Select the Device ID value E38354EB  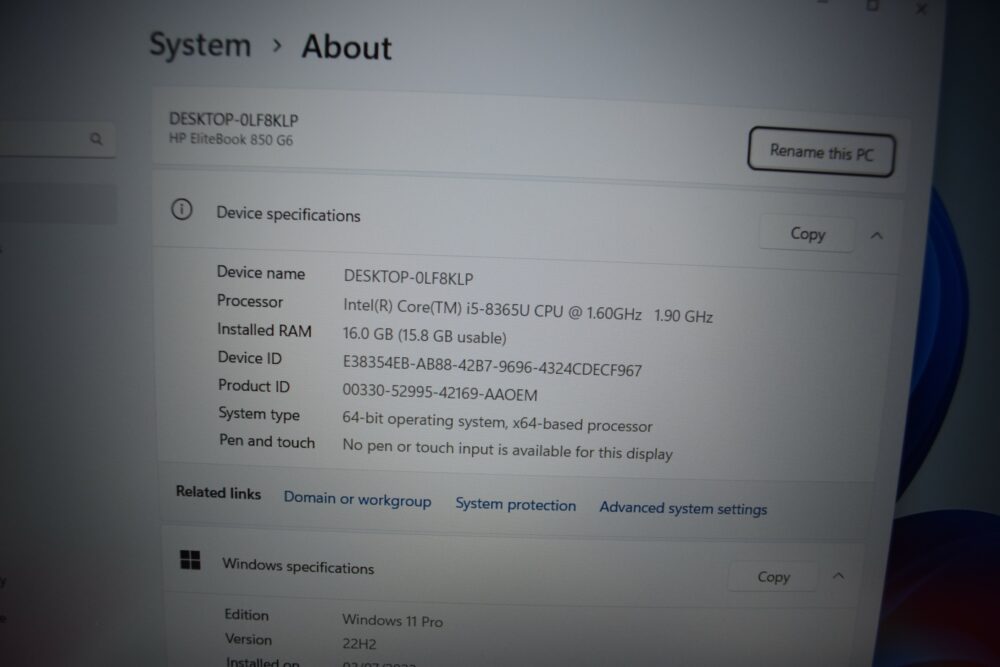tap(492, 366)
